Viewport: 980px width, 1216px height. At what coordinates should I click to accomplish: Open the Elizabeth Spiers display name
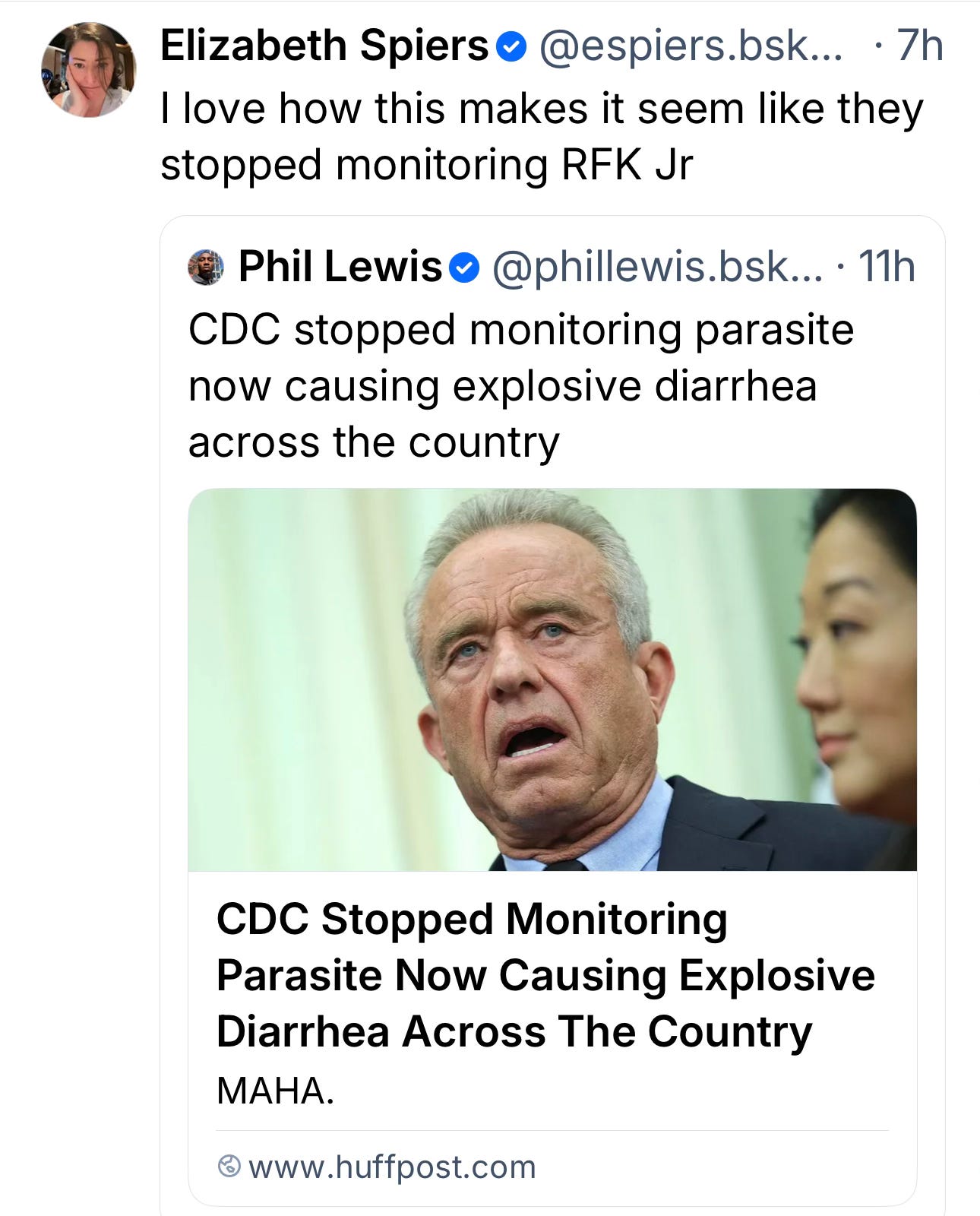pyautogui.click(x=324, y=46)
